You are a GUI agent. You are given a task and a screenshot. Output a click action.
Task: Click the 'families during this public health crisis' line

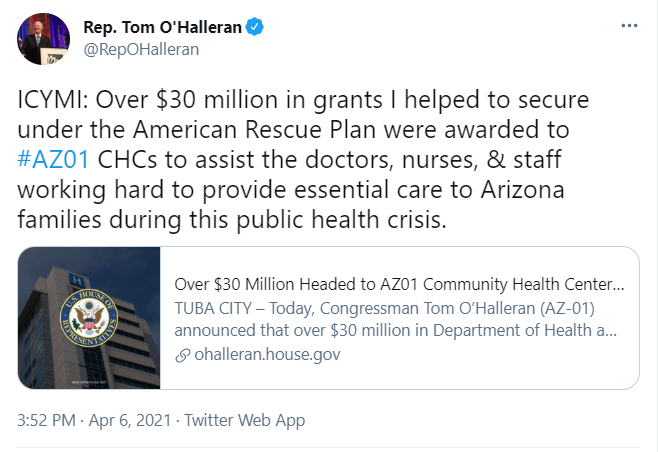click(x=232, y=219)
